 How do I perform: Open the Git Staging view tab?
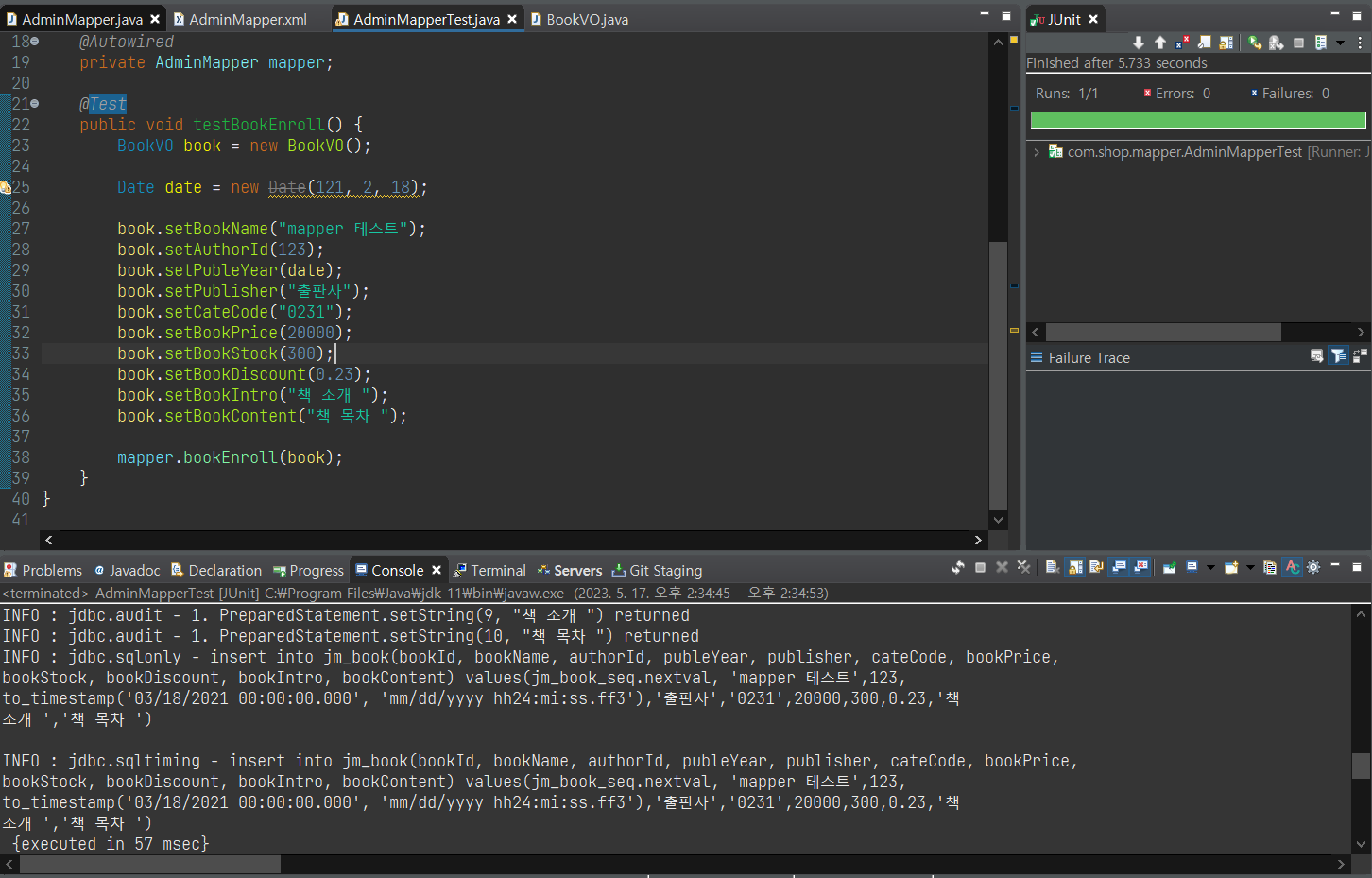pos(657,570)
